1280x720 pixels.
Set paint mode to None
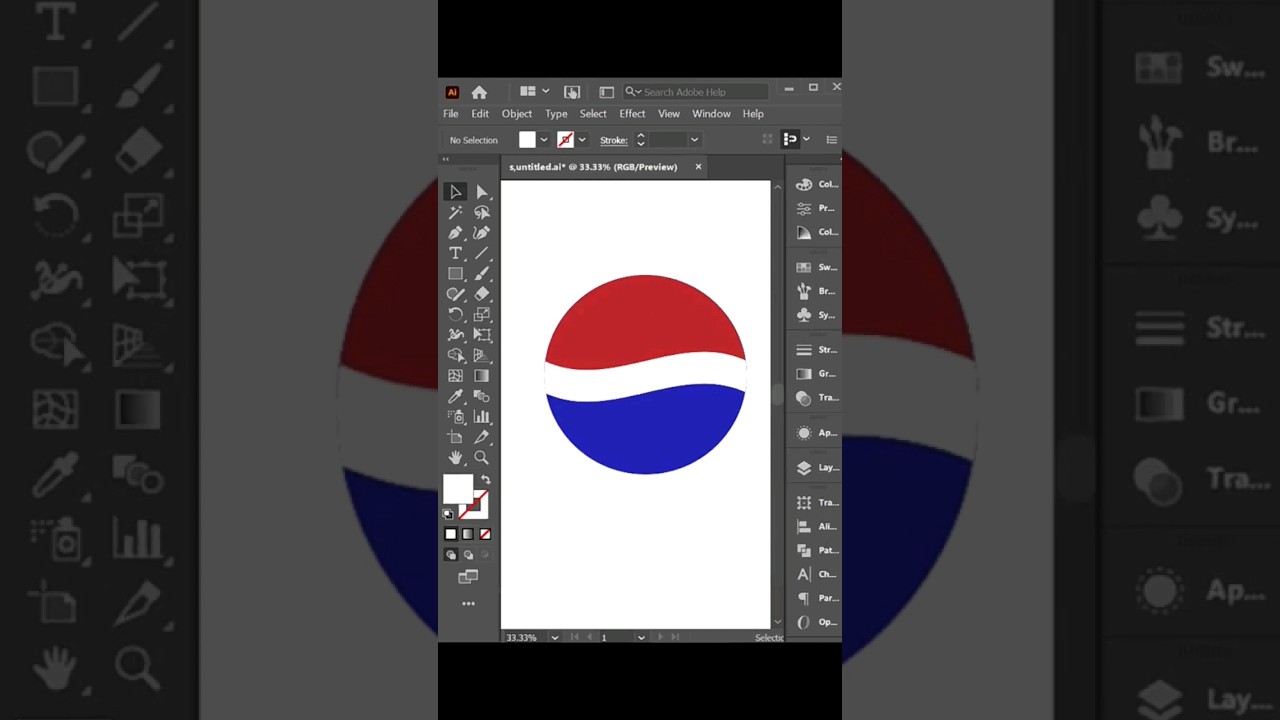click(485, 534)
